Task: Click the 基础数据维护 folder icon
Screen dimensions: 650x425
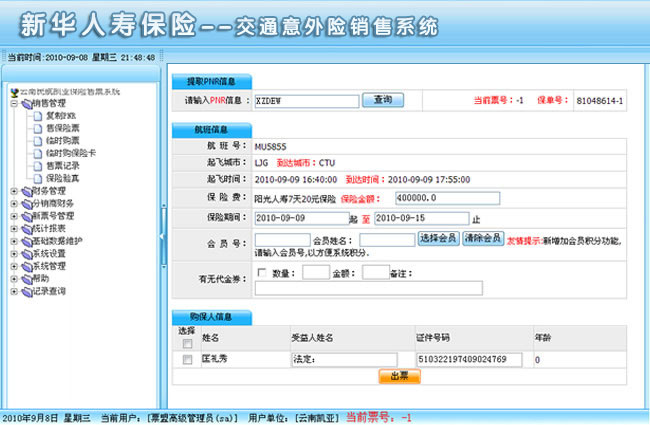Action: coord(27,241)
